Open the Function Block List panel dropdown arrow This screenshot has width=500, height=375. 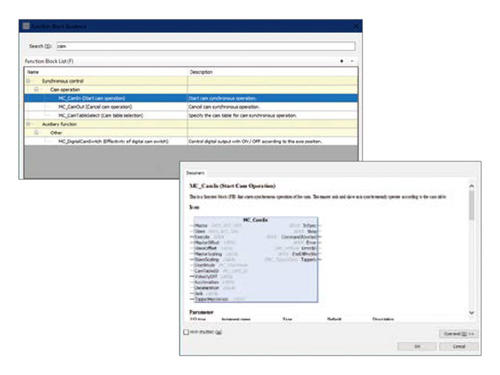[x=352, y=61]
